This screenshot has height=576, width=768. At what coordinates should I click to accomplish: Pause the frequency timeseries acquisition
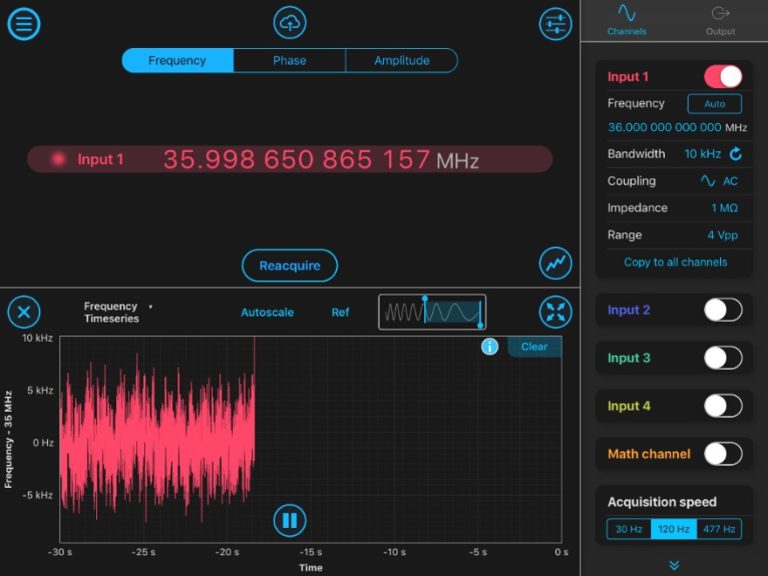tap(289, 520)
